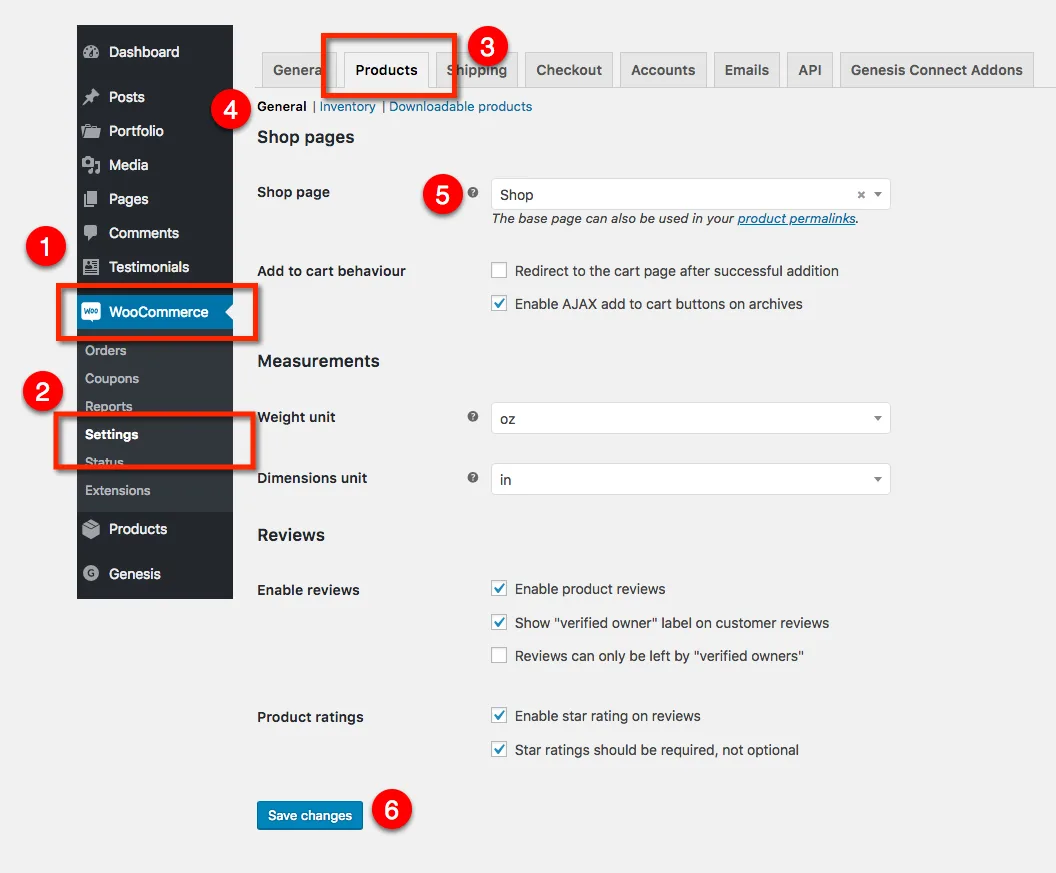1056x873 pixels.
Task: Clear the Shop page selection with the x
Action: [861, 195]
